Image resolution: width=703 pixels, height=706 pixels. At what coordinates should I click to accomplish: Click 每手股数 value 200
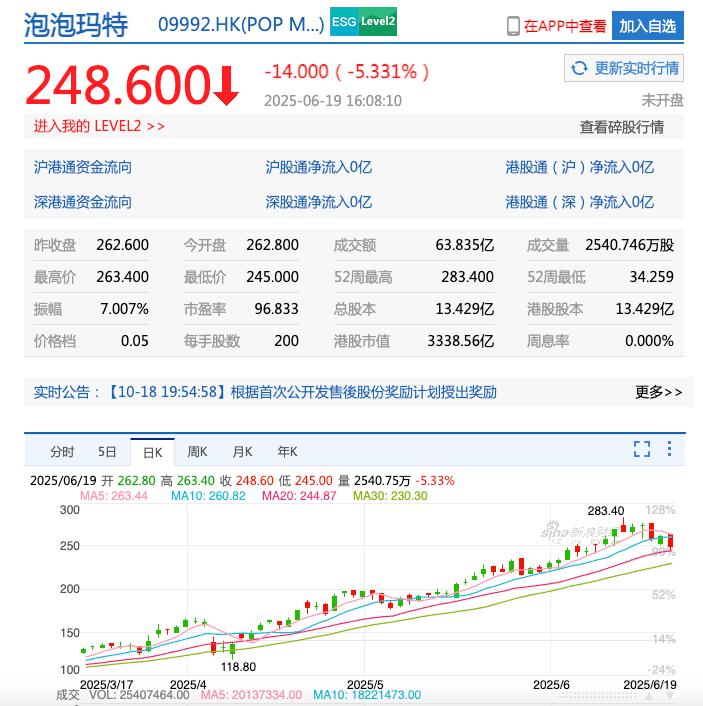point(287,341)
